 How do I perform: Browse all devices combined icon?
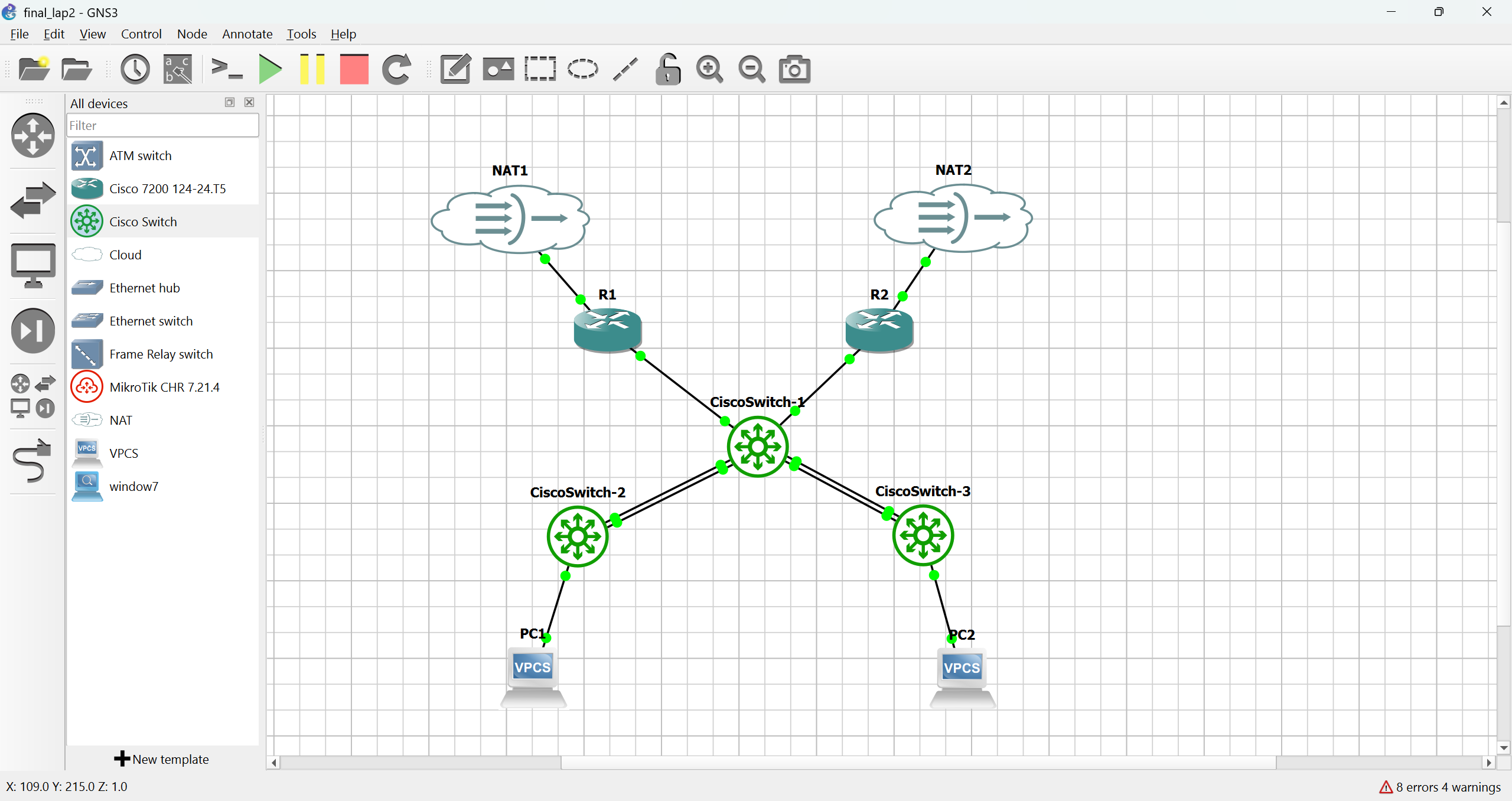tap(33, 396)
